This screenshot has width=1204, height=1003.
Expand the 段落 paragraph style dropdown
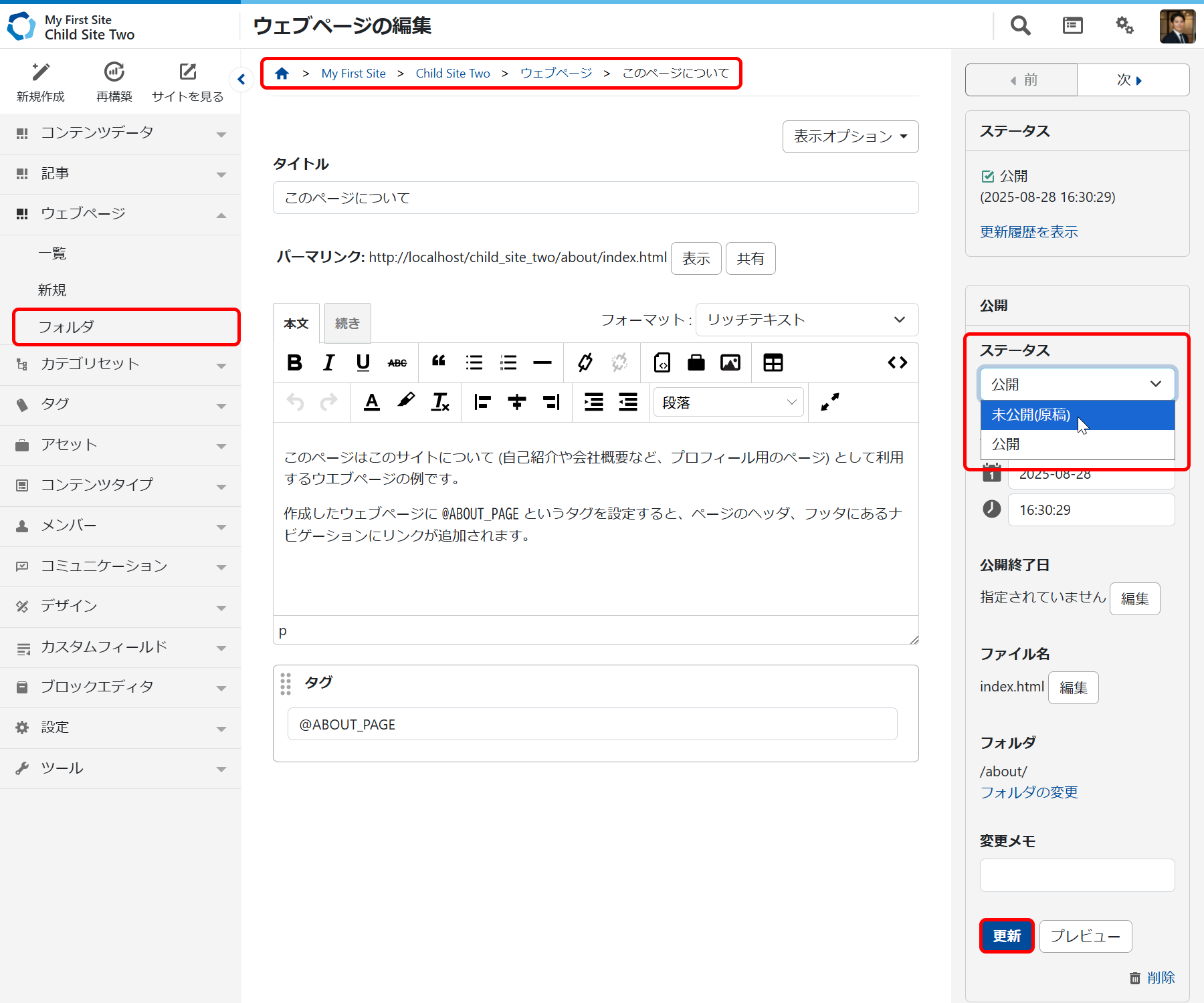coord(728,403)
